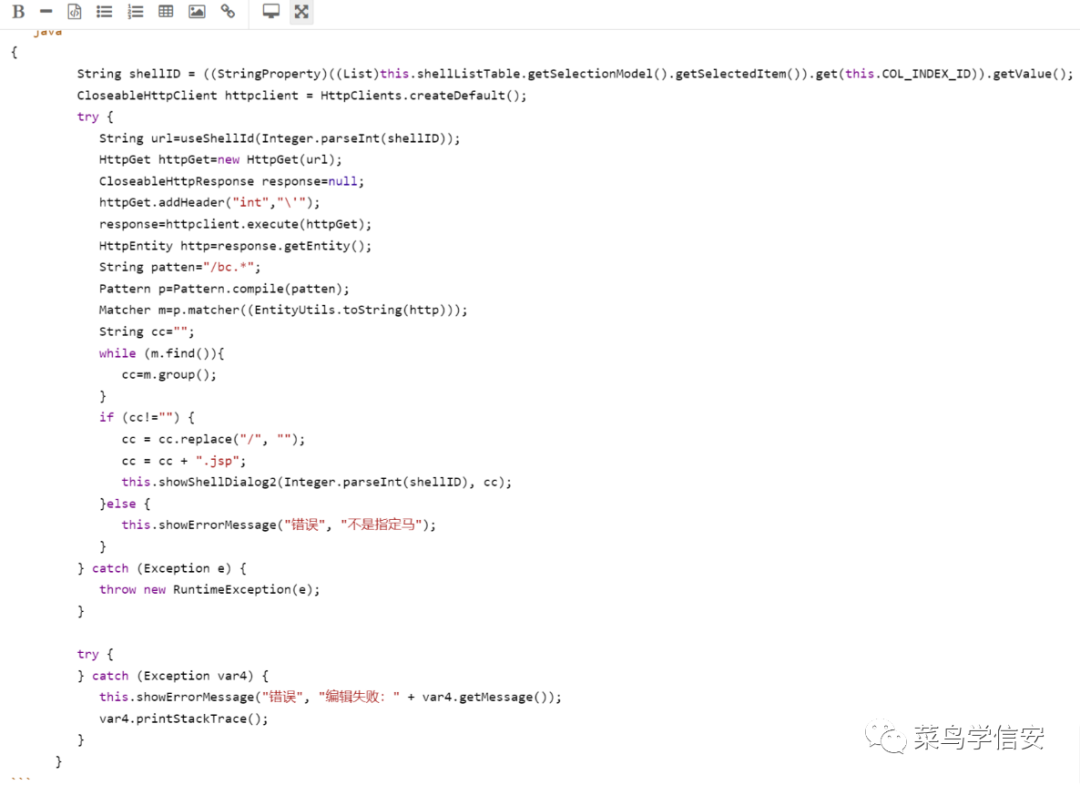Click the 'HttpGet httpGet=new HttpGet(url);' line

[220, 160]
